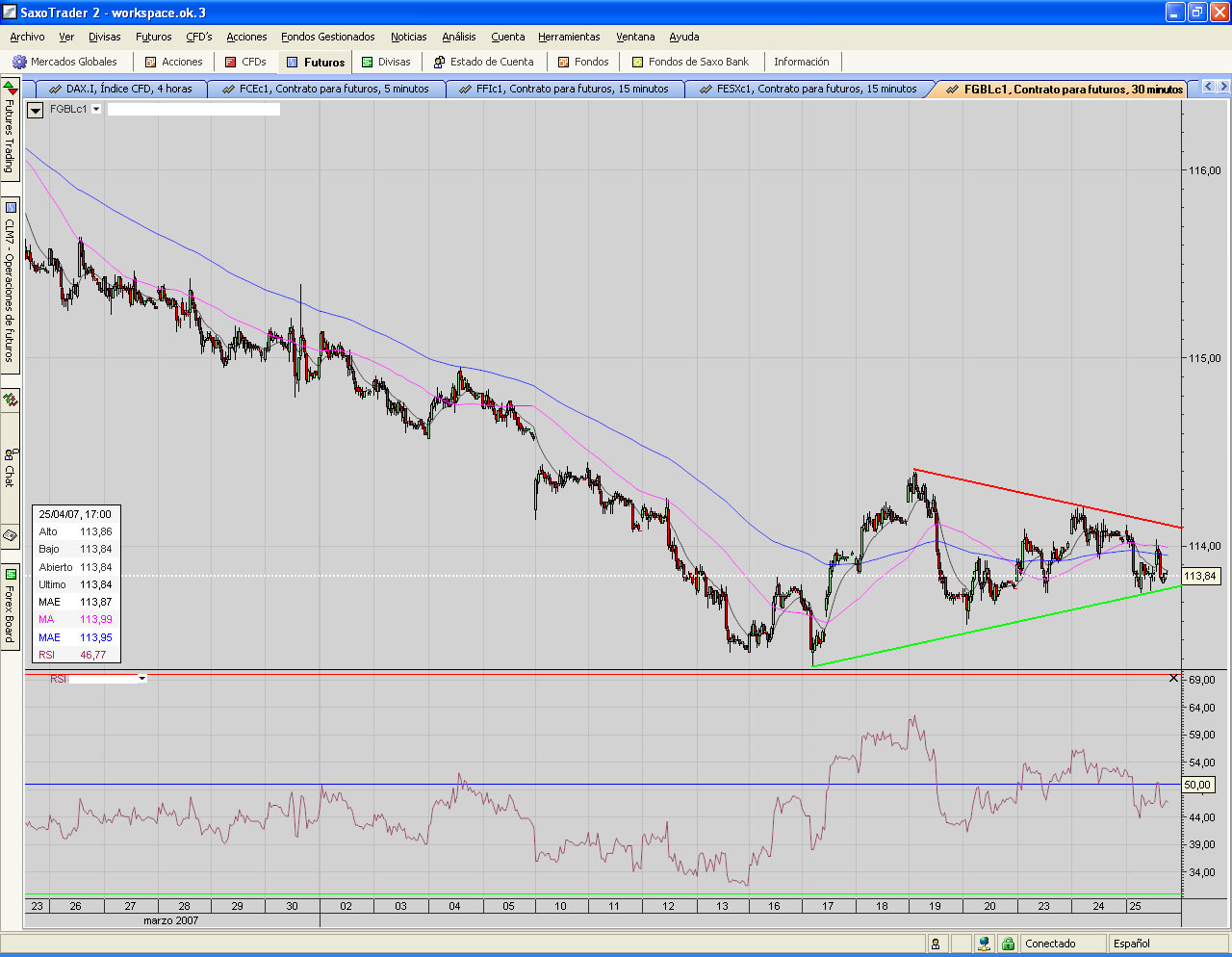The width and height of the screenshot is (1232, 957).
Task: Click the green padlock status icon
Action: 1007,944
